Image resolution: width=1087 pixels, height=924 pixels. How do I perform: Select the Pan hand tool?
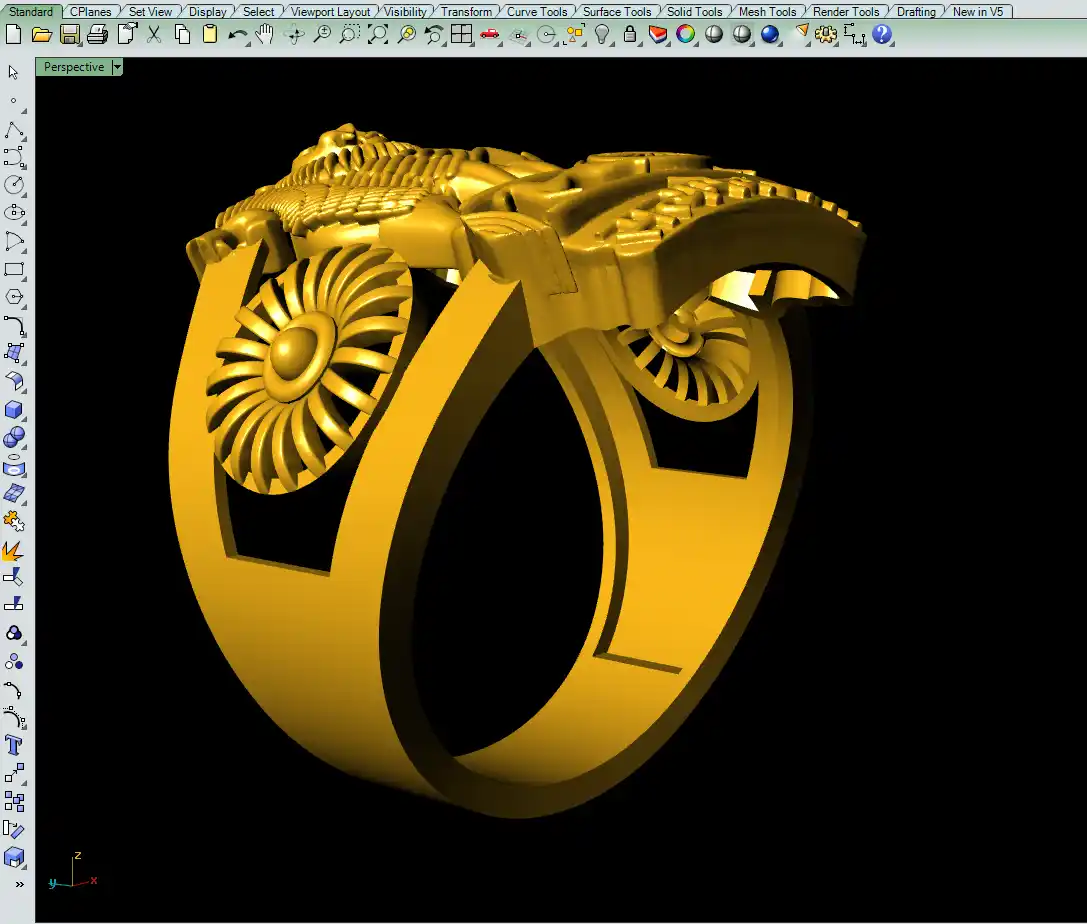tap(265, 35)
